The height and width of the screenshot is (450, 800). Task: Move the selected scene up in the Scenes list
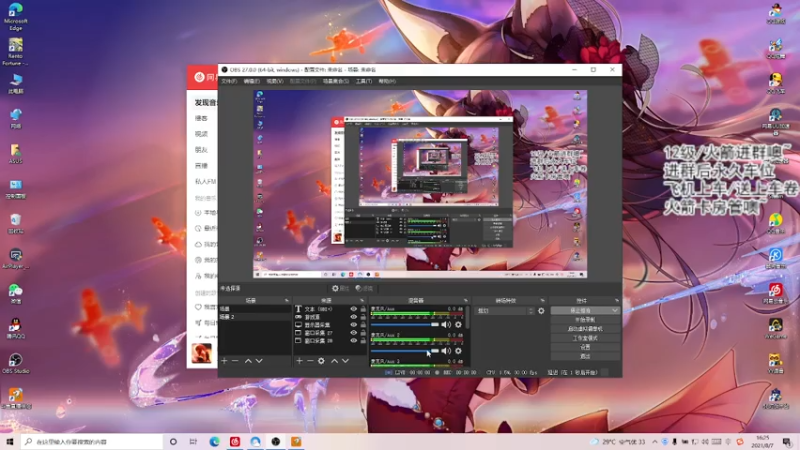click(x=248, y=361)
